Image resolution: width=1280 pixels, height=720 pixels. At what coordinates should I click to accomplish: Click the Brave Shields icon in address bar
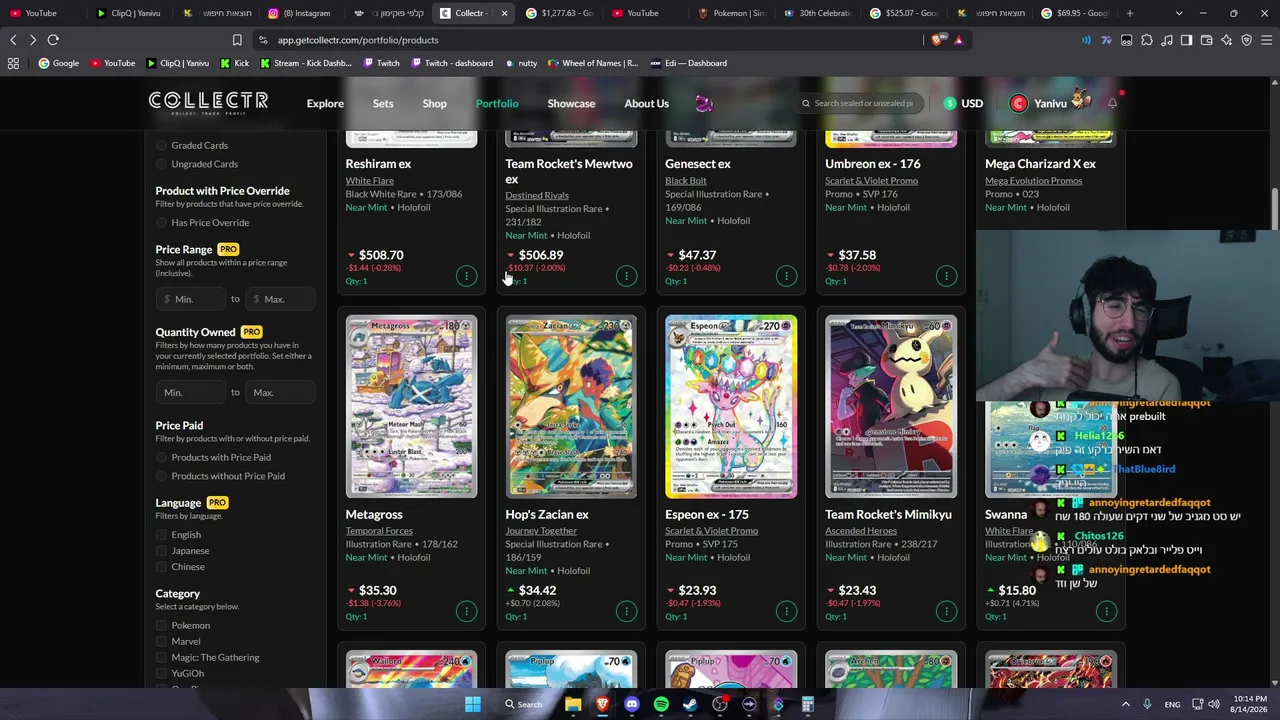[x=937, y=40]
